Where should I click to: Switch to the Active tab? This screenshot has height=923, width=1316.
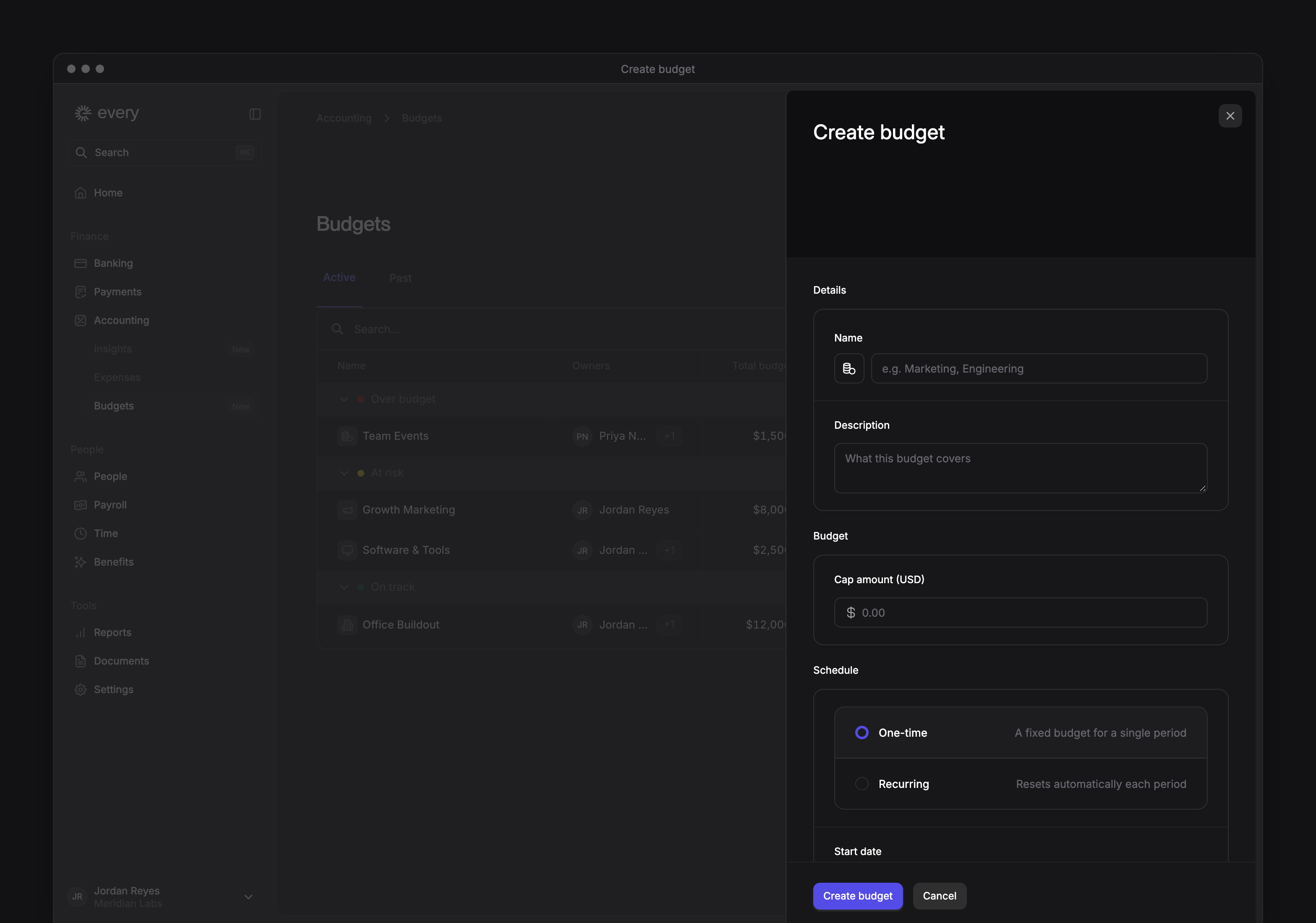(339, 277)
